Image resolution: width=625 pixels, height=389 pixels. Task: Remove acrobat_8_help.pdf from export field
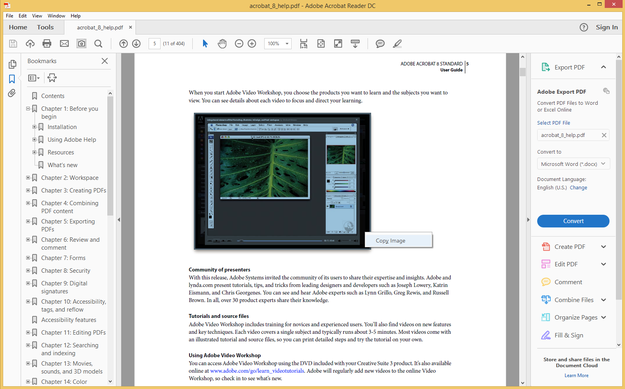point(604,135)
